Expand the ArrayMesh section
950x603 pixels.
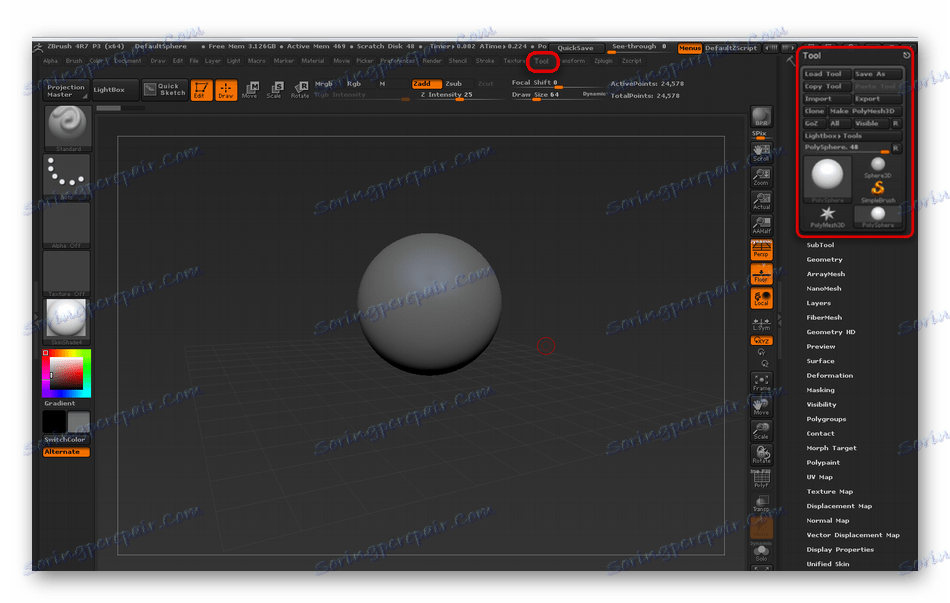click(x=826, y=274)
